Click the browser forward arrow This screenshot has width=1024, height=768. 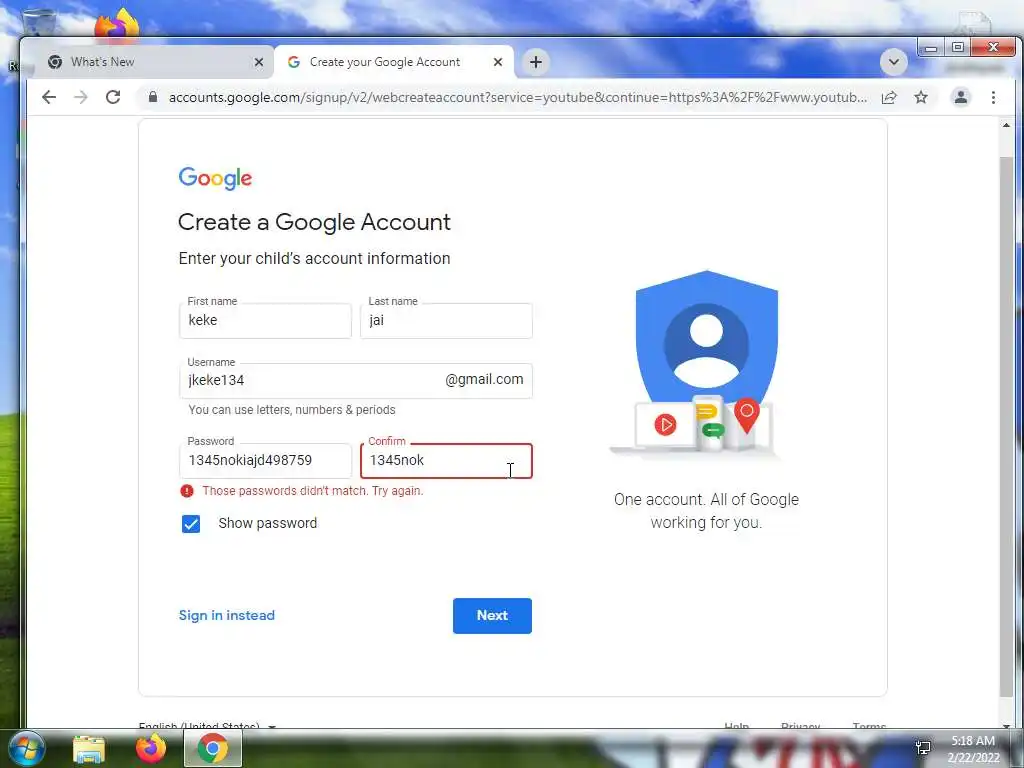coord(80,97)
